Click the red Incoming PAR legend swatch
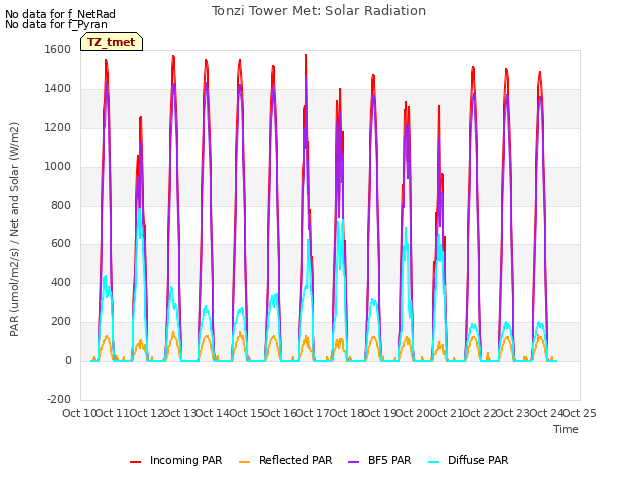 [136, 462]
